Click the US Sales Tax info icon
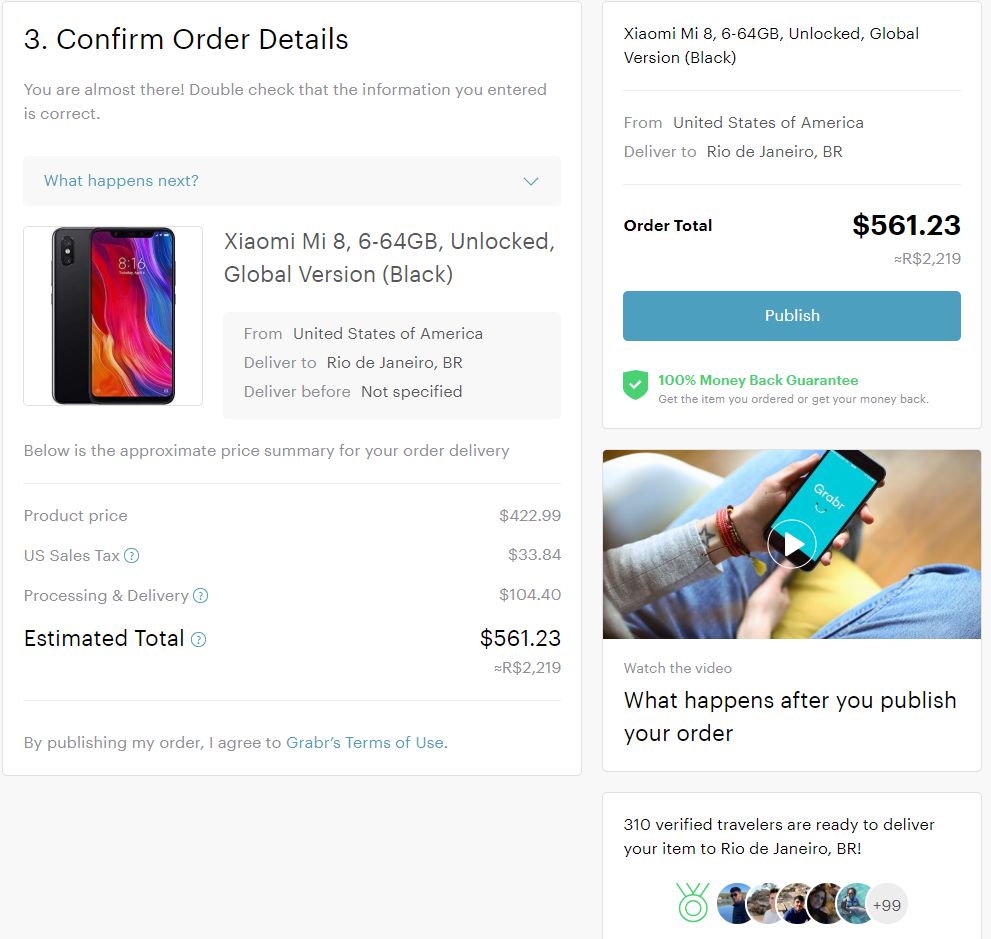Image resolution: width=991 pixels, height=939 pixels. pos(131,556)
